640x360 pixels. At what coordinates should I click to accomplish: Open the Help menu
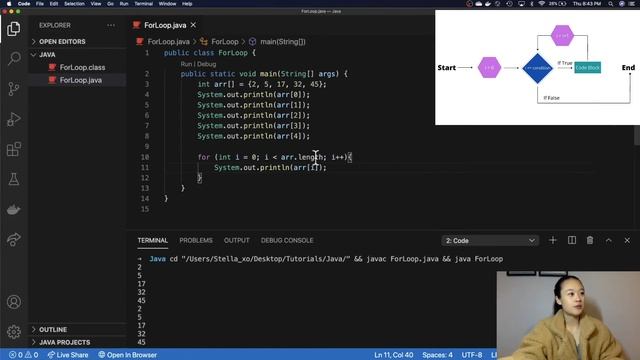tap(187, 4)
